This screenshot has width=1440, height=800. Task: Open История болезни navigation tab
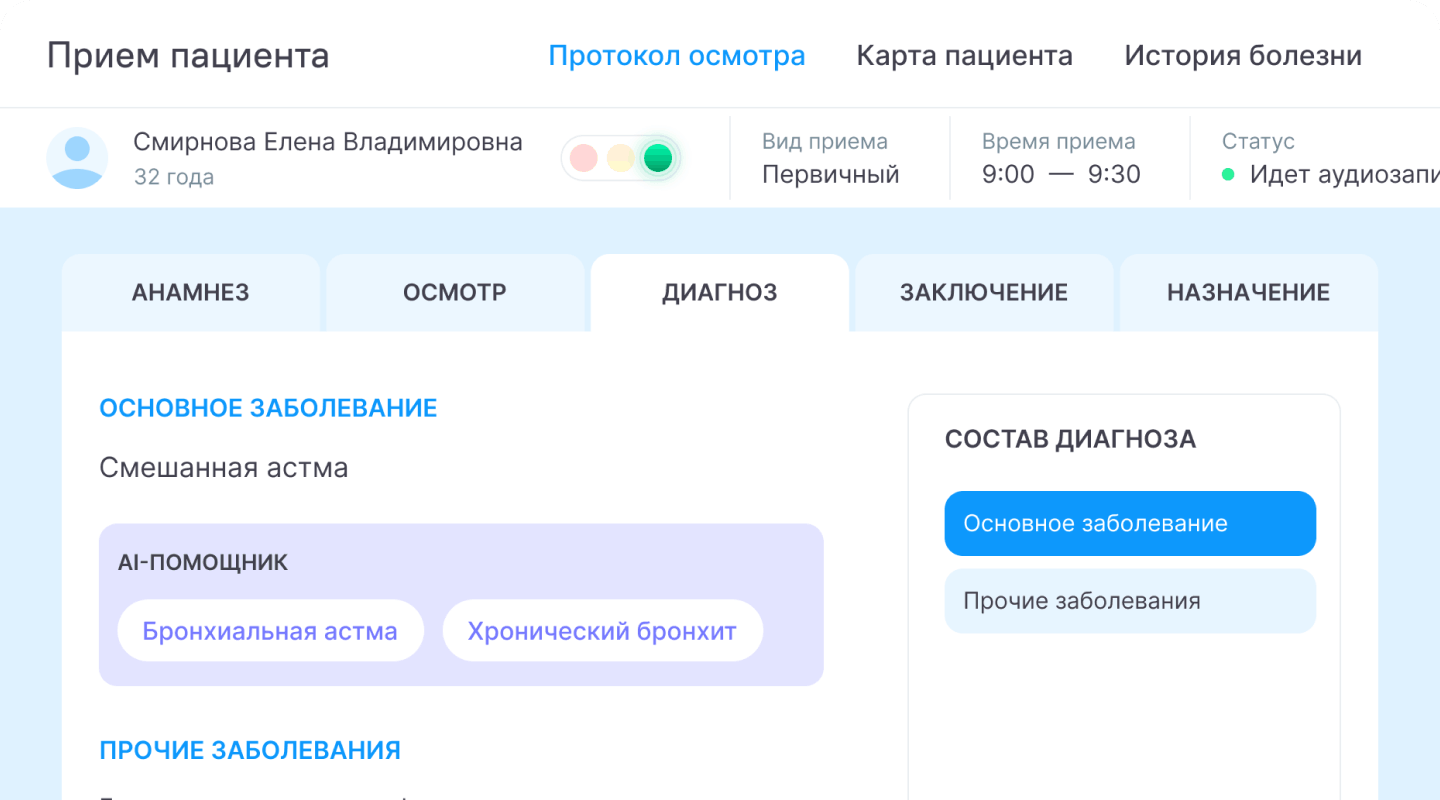[1242, 55]
